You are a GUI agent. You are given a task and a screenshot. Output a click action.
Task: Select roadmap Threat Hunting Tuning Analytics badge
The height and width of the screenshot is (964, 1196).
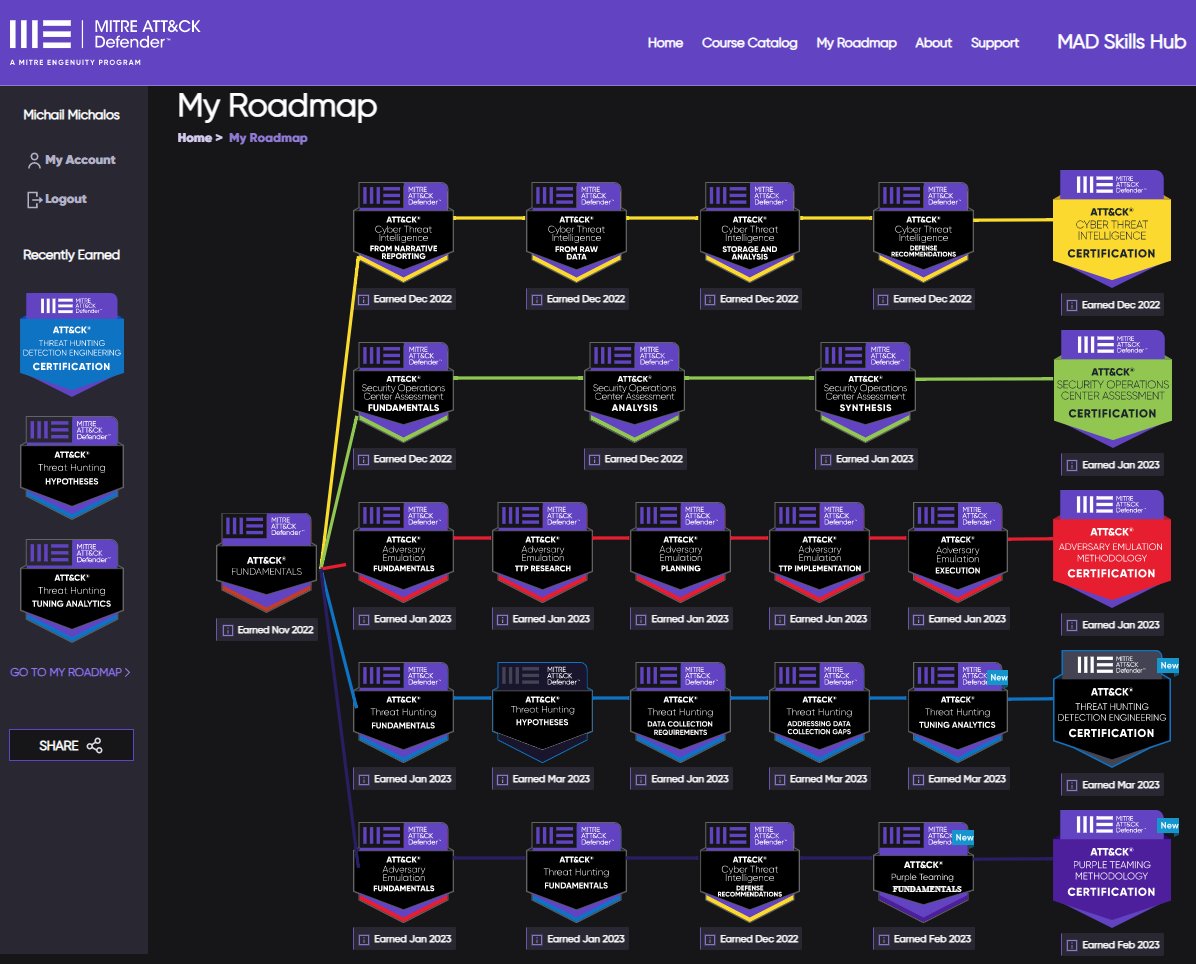click(958, 712)
